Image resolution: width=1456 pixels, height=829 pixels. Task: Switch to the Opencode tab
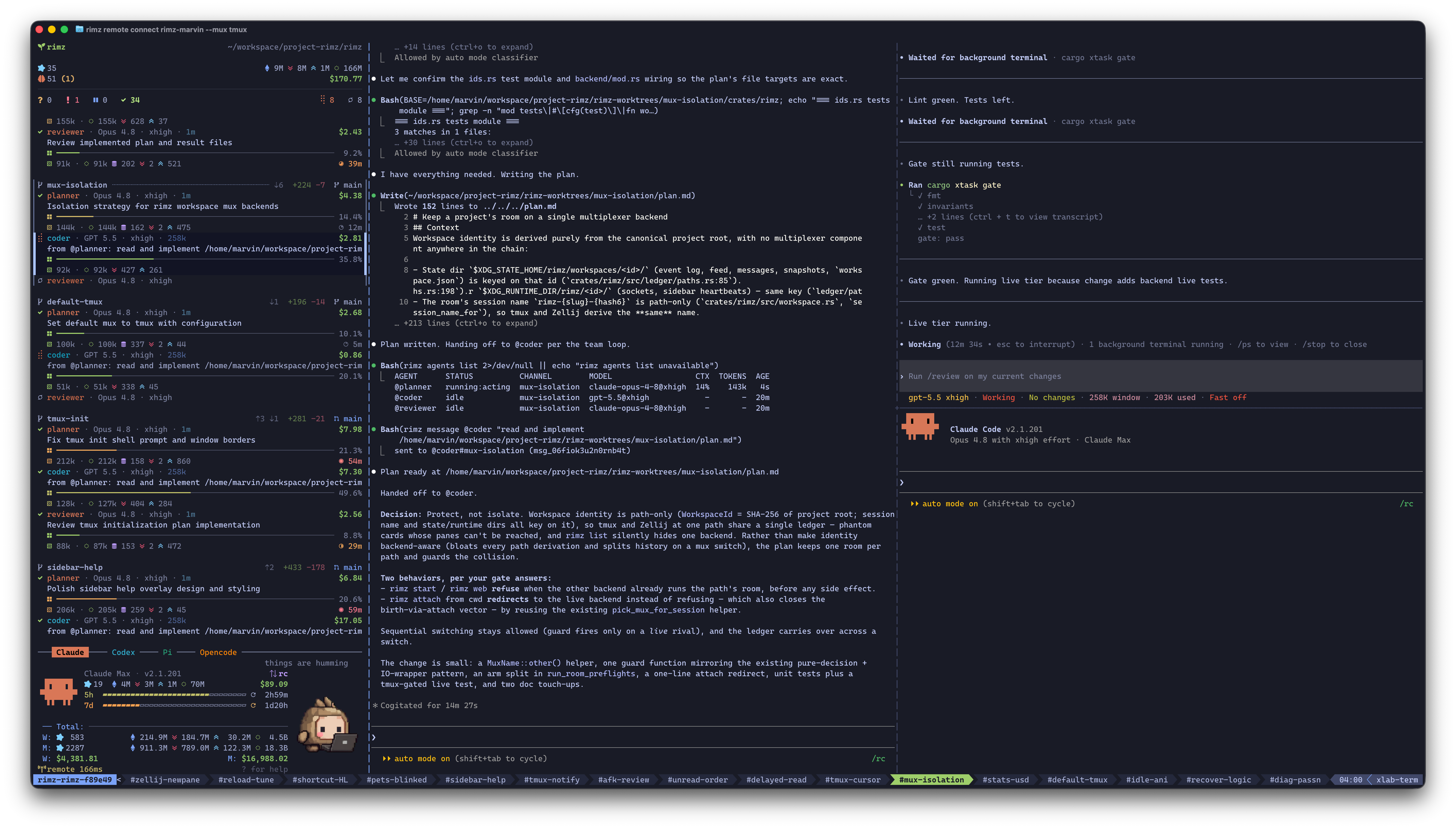[x=218, y=652]
